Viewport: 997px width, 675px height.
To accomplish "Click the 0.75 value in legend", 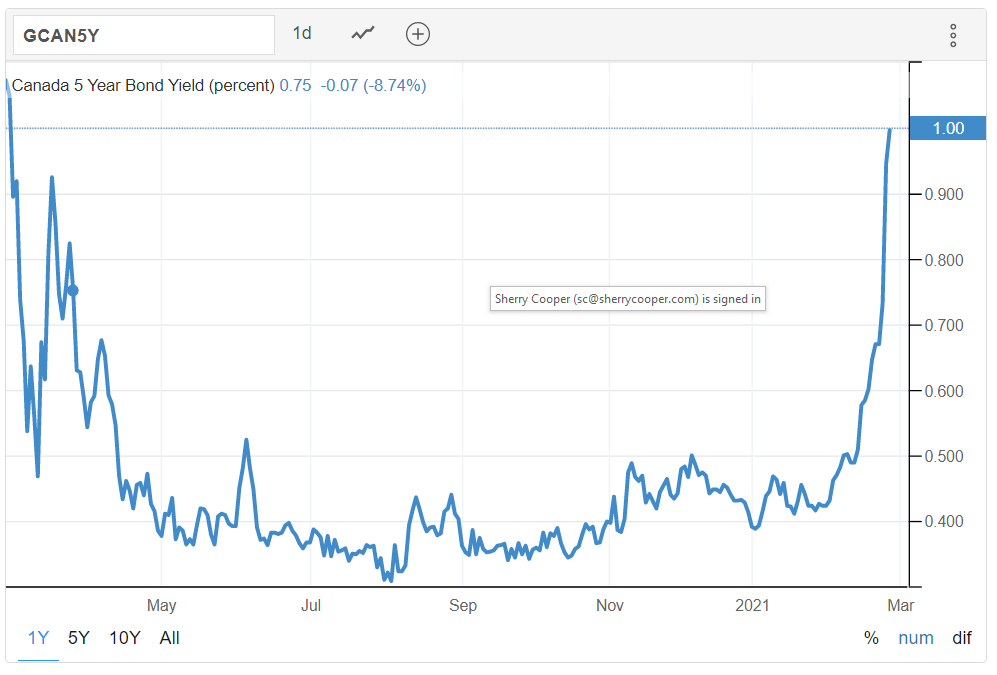I will point(296,85).
